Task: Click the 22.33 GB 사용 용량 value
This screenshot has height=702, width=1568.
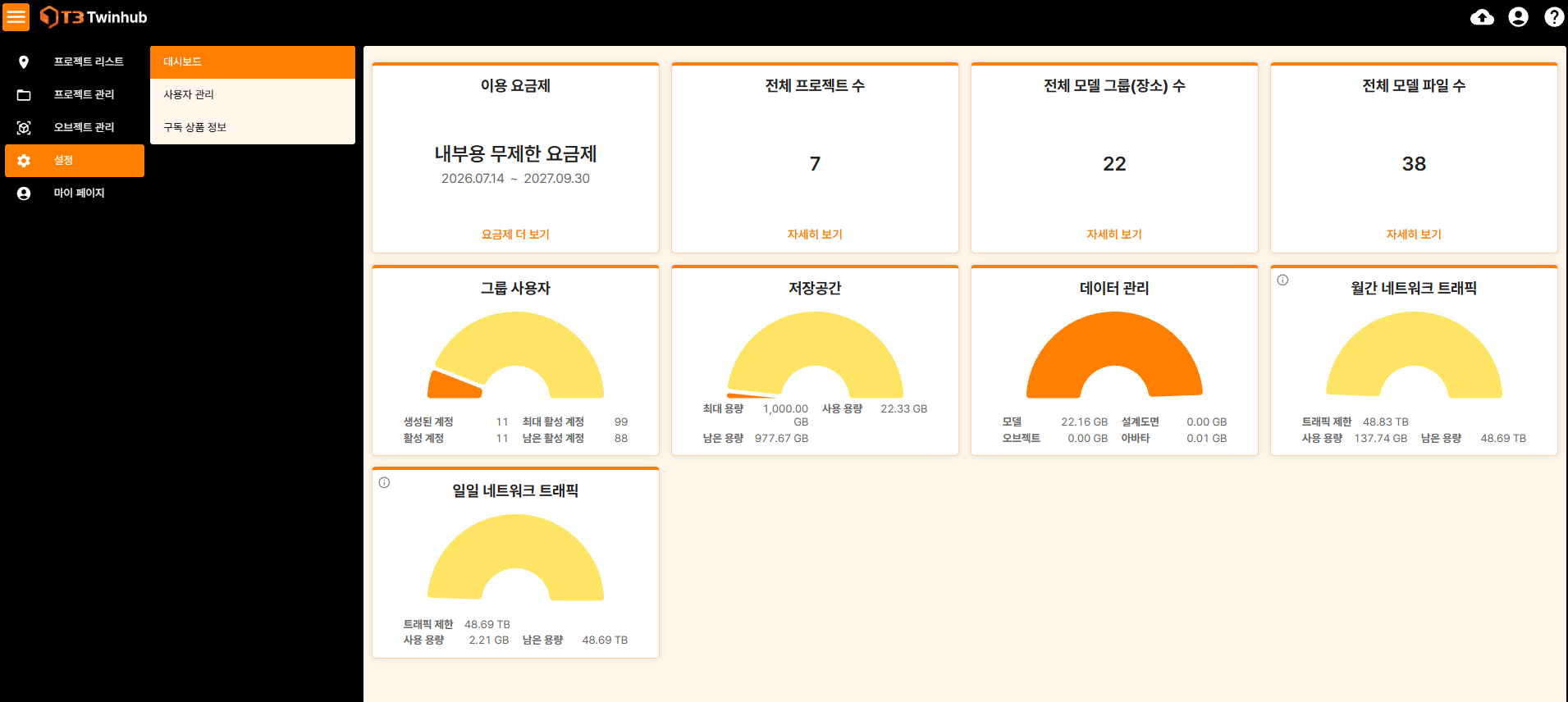Action: 903,409
